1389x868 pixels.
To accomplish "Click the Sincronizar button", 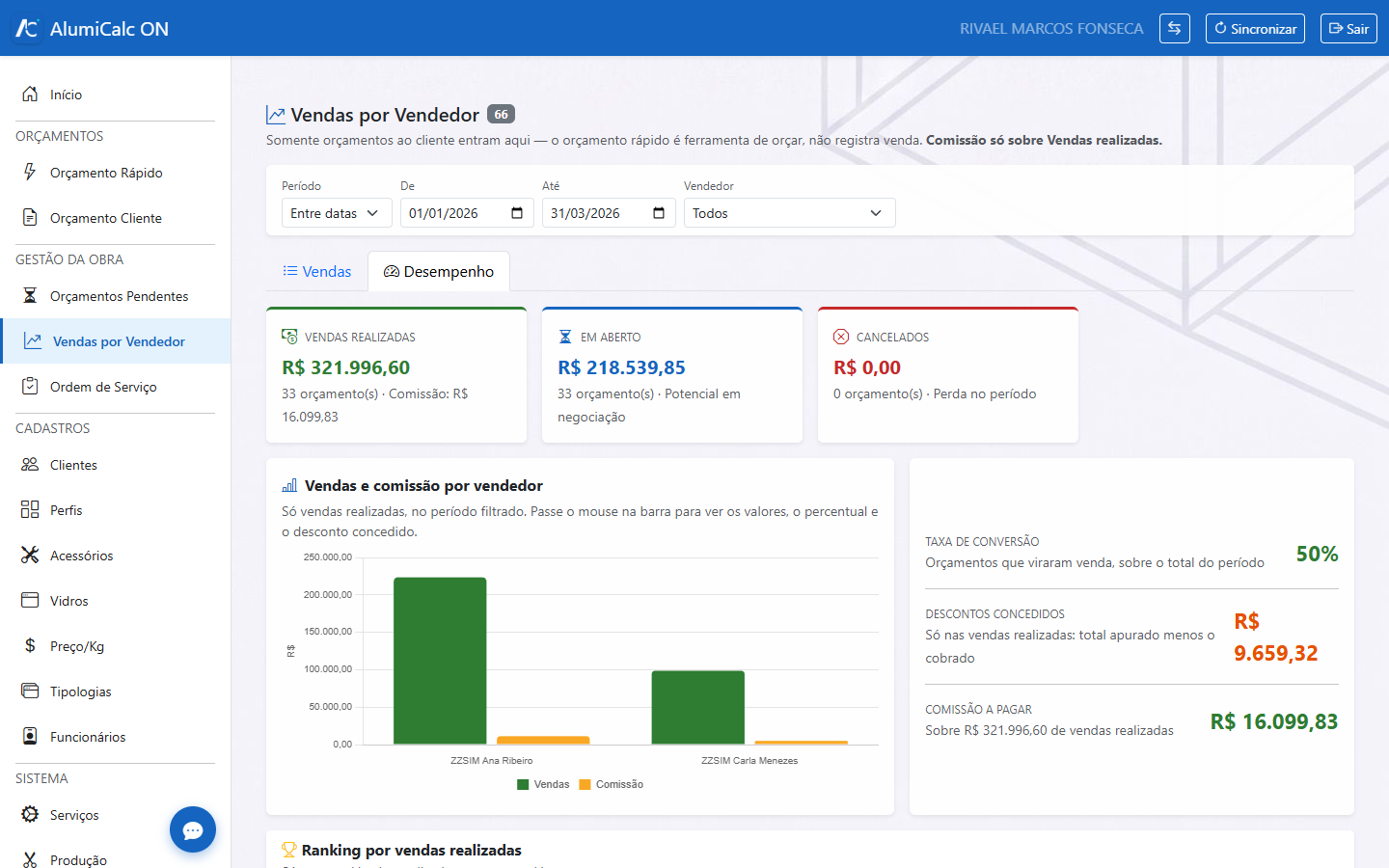I will [x=1255, y=28].
